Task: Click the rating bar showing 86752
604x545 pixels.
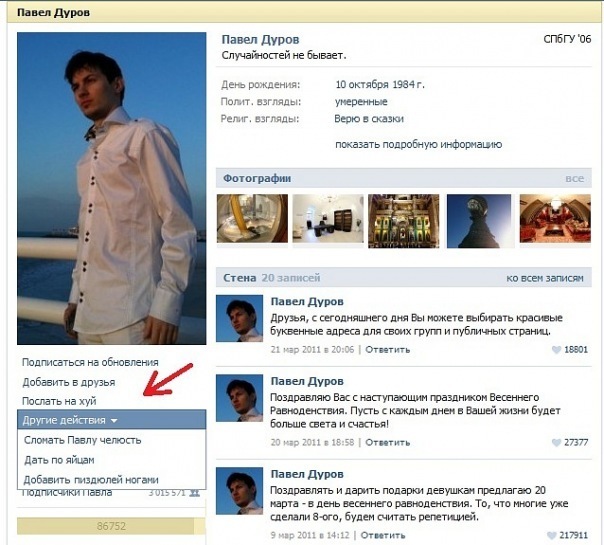Action: (111, 524)
